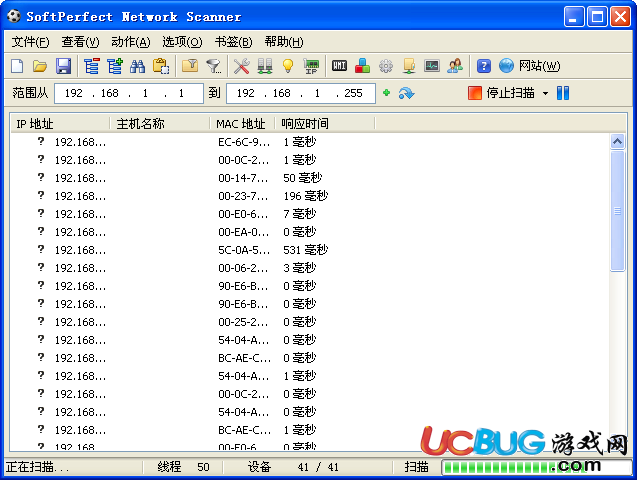The height and width of the screenshot is (480, 637).
Task: Click the gear services icon
Action: point(386,66)
